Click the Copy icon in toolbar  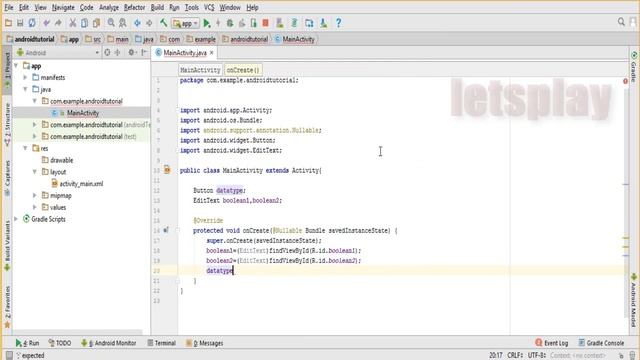(84, 23)
